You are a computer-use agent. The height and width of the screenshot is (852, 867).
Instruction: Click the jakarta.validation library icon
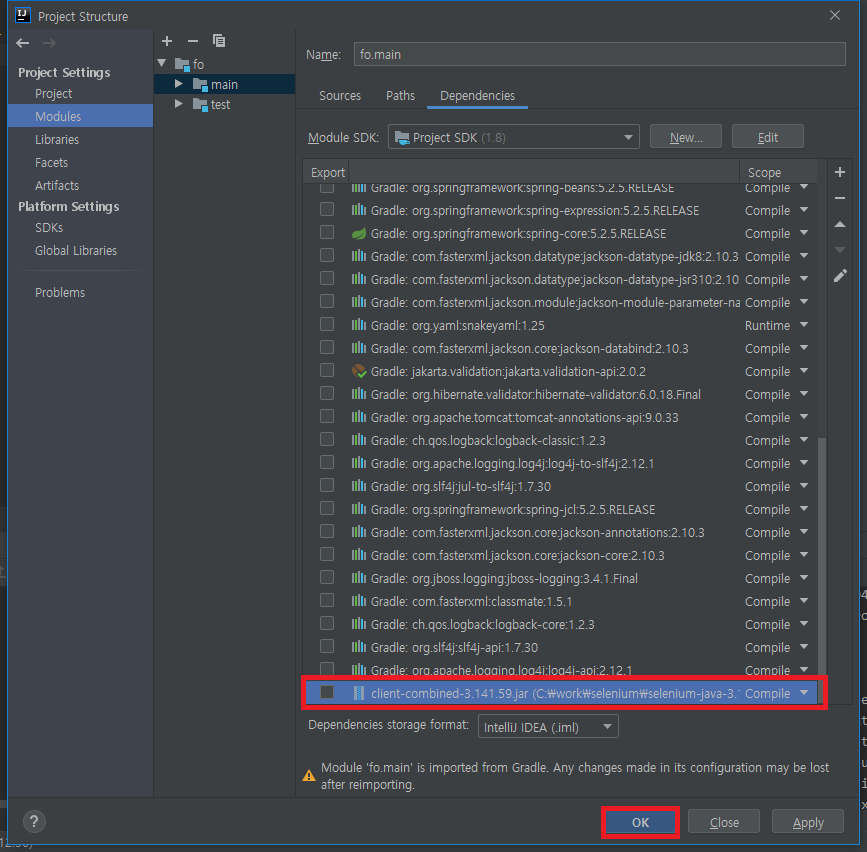359,371
